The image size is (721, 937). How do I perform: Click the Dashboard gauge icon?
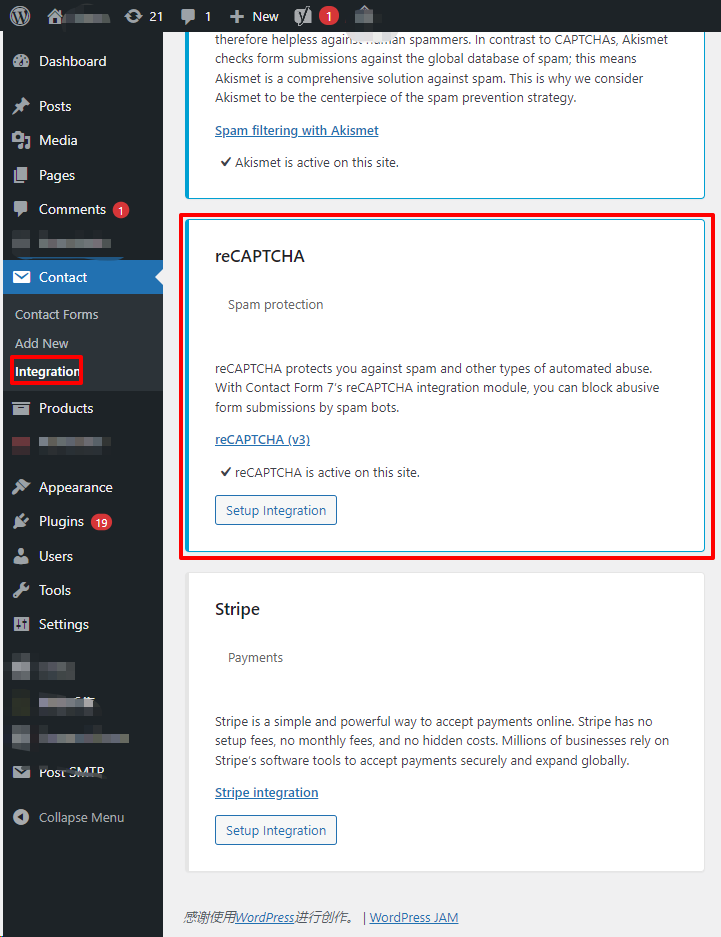coord(21,61)
